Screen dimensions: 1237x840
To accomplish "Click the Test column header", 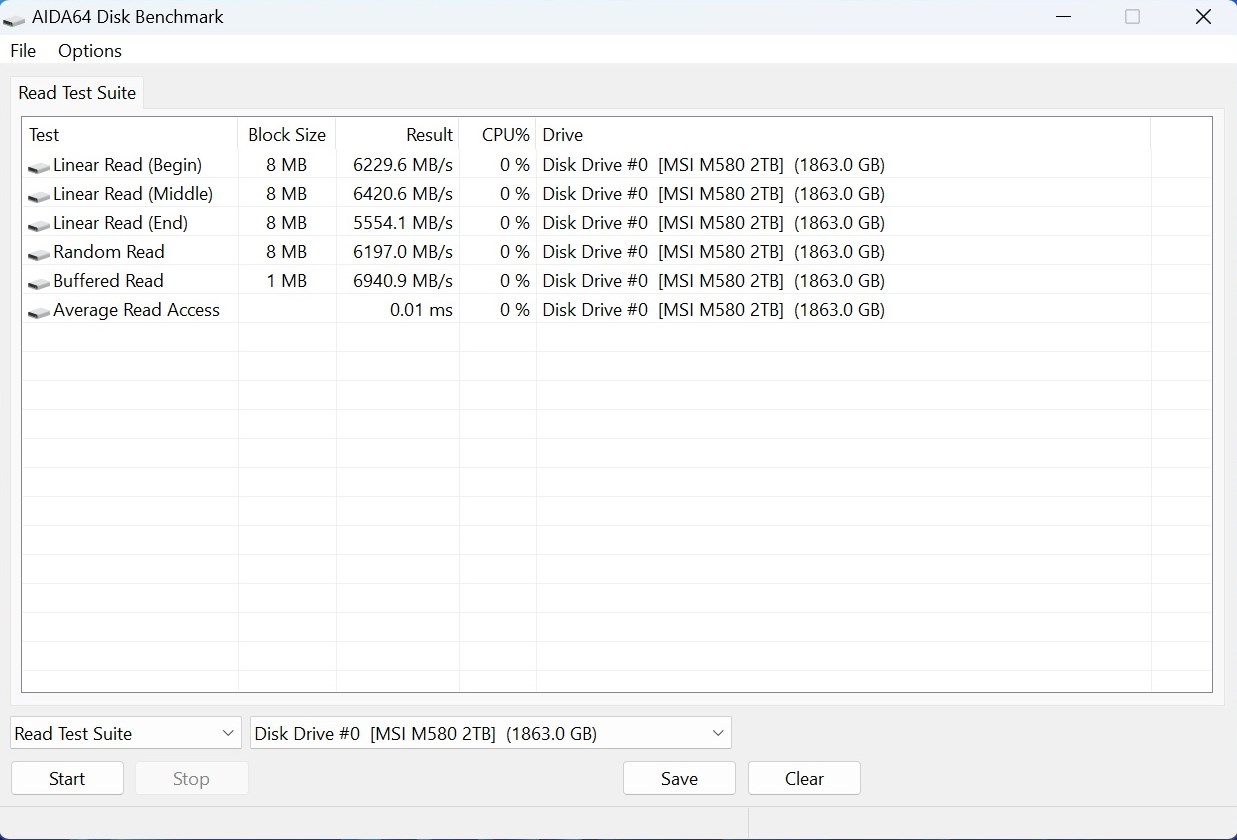I will (130, 135).
